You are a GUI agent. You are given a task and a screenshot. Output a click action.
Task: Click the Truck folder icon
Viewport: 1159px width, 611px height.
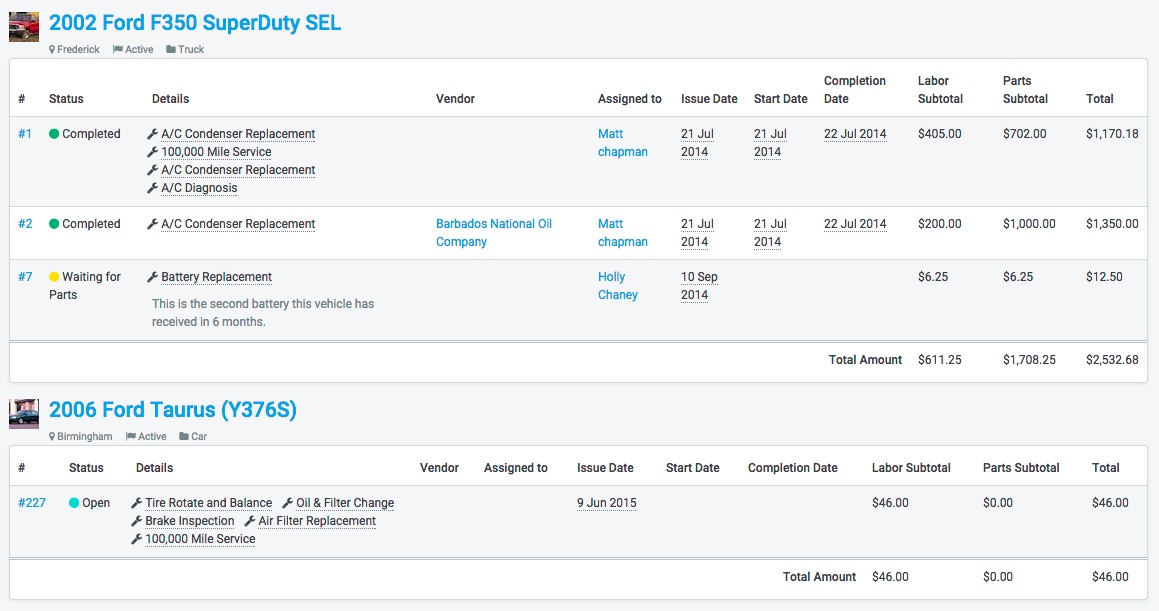(x=171, y=50)
